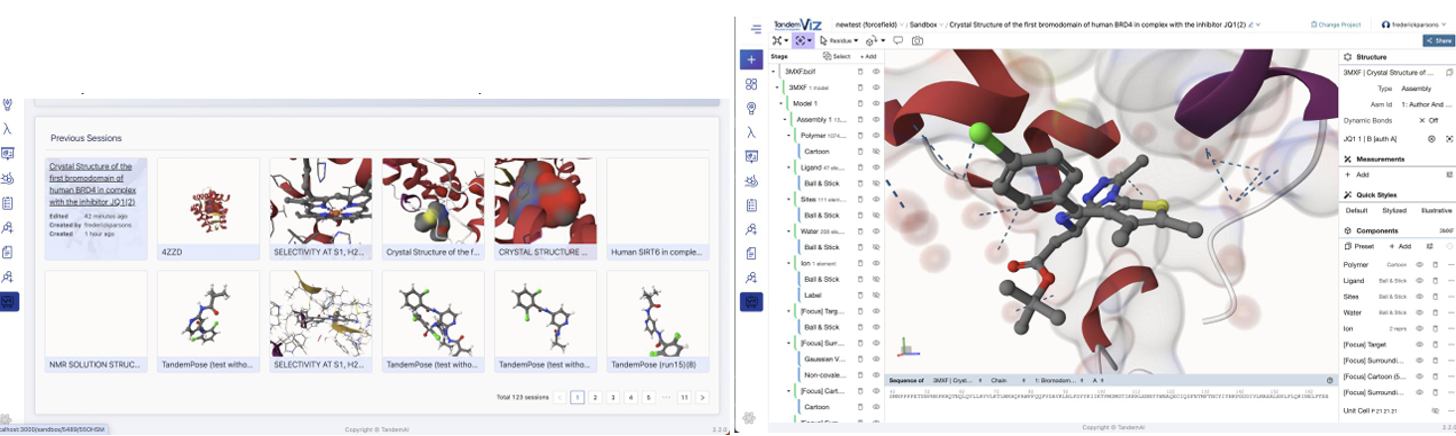Image resolution: width=1456 pixels, height=436 pixels.
Task: Click Add in the Stage panel header
Action: 868,57
